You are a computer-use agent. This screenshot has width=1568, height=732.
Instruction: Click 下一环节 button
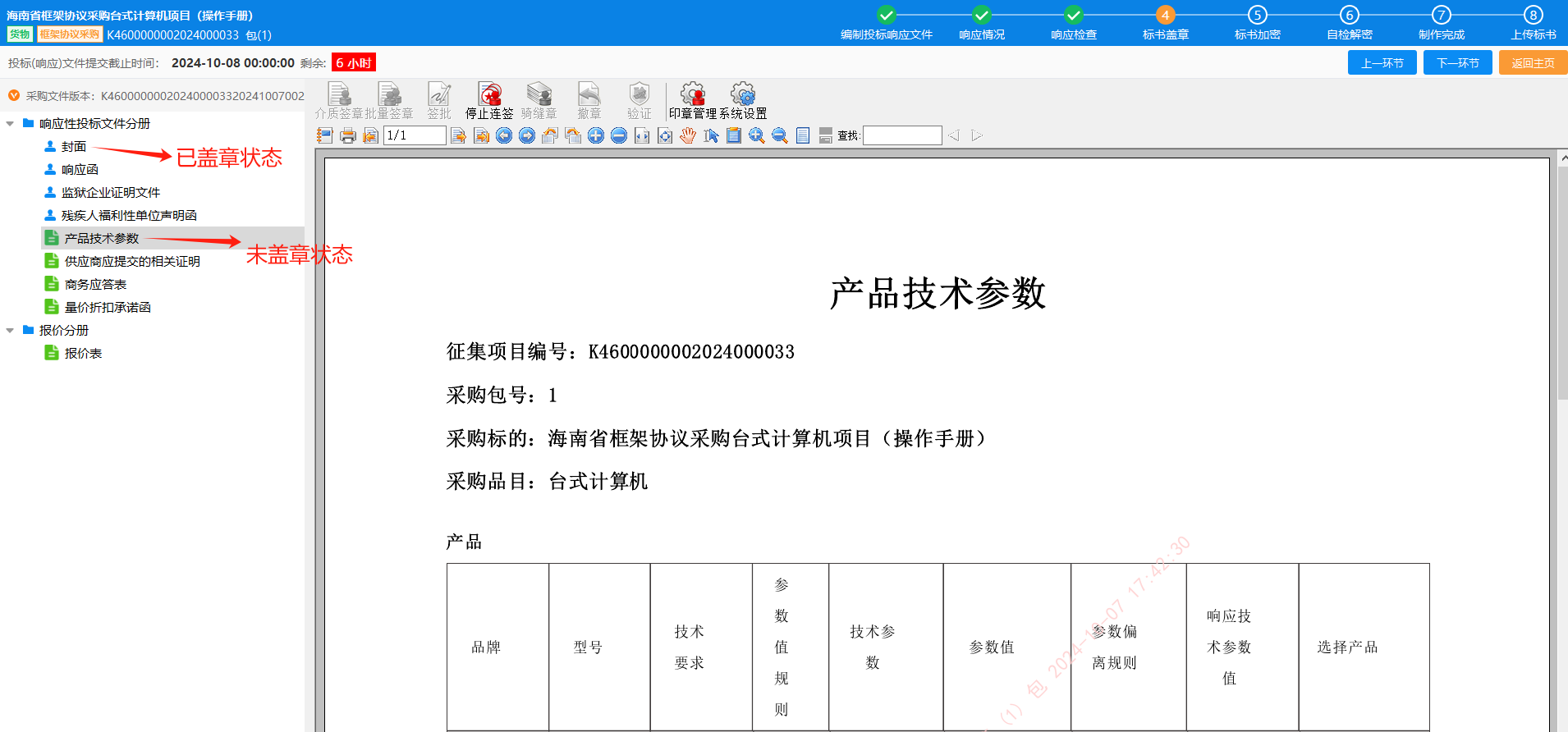coord(1458,63)
